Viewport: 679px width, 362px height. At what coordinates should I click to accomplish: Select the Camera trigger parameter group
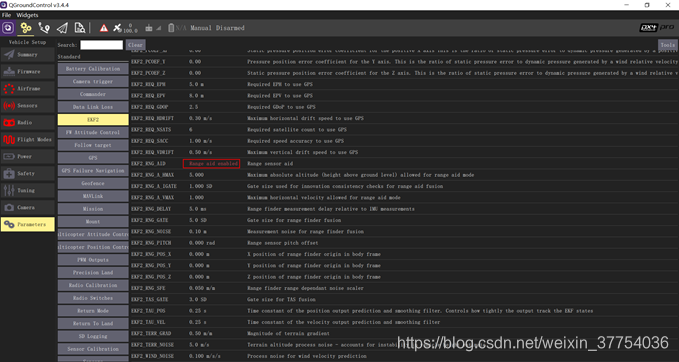pos(93,81)
